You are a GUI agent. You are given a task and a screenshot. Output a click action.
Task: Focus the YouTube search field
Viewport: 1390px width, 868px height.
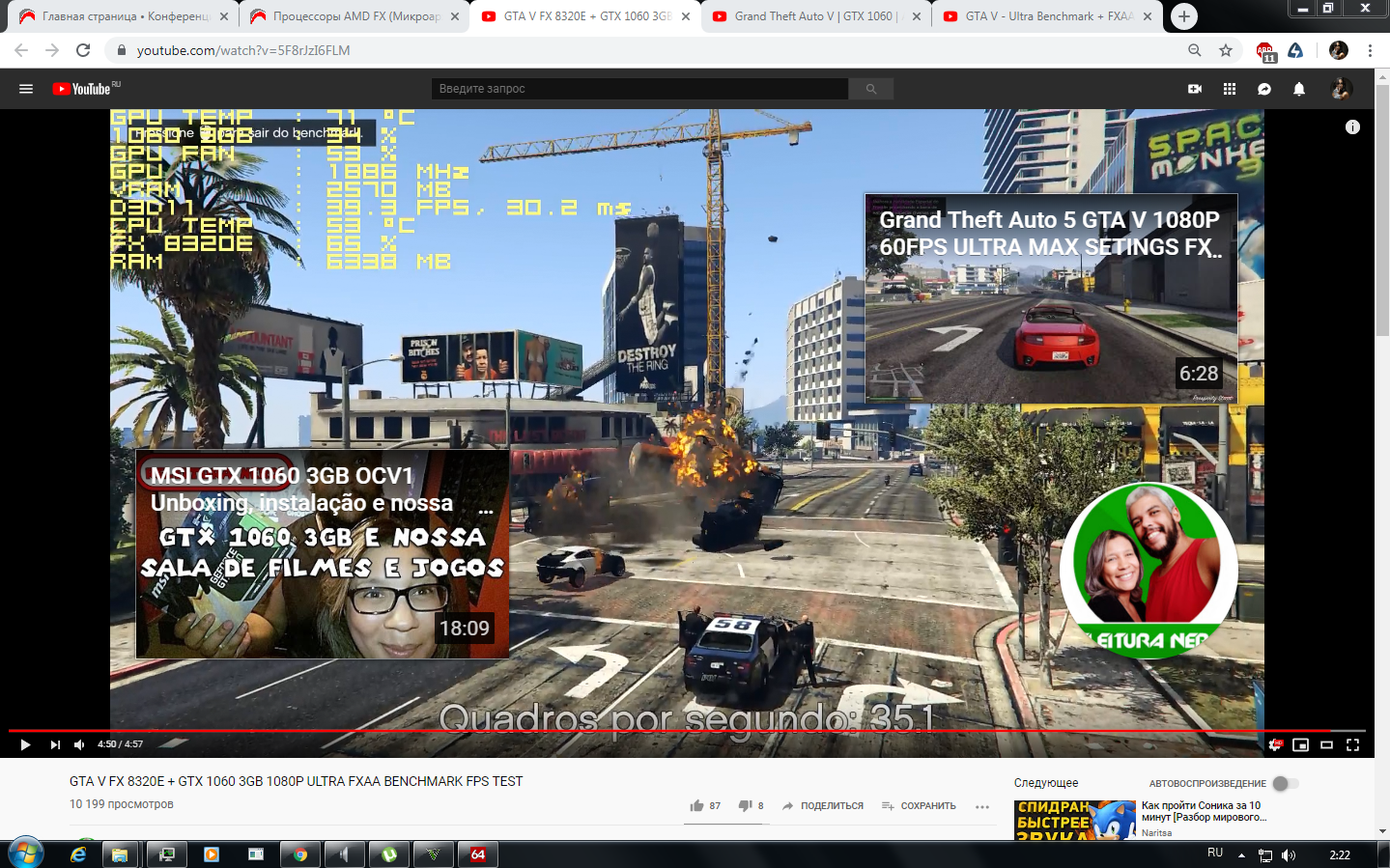point(640,89)
